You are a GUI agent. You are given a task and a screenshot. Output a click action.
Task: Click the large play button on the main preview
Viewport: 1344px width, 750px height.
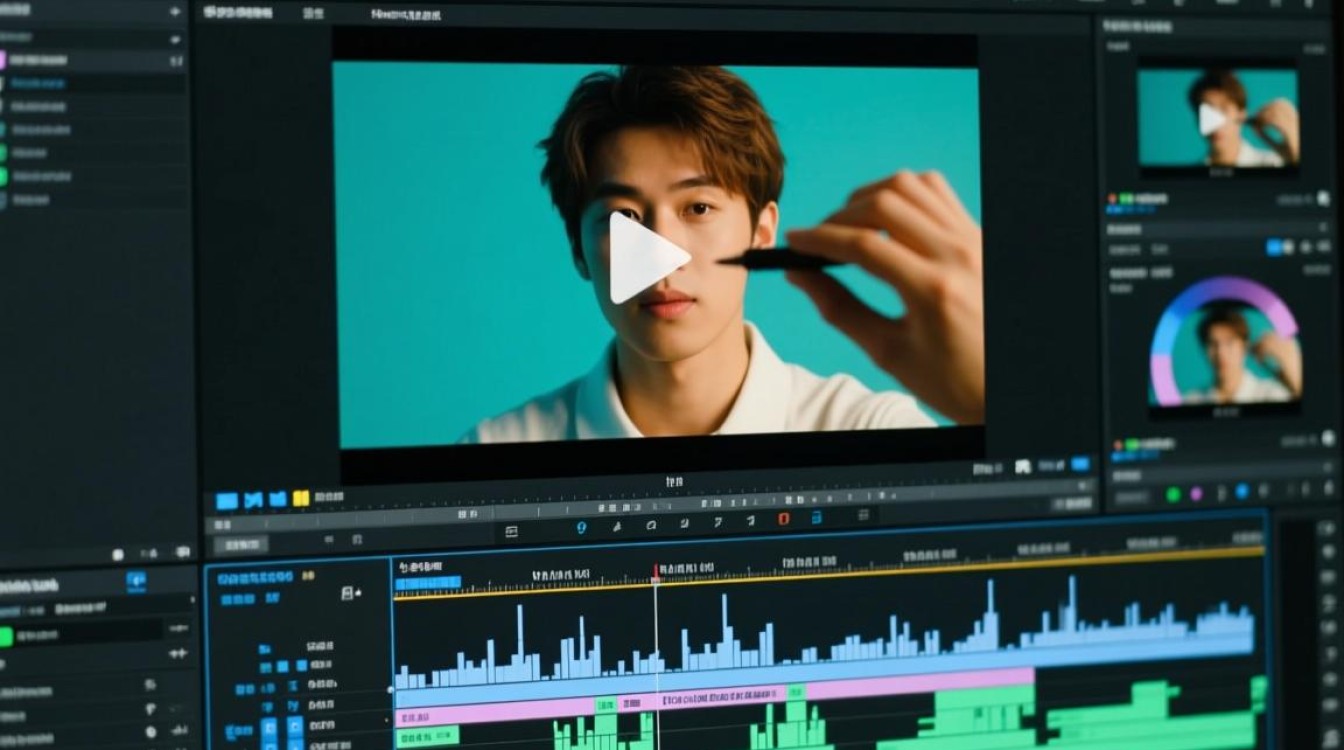tap(648, 258)
